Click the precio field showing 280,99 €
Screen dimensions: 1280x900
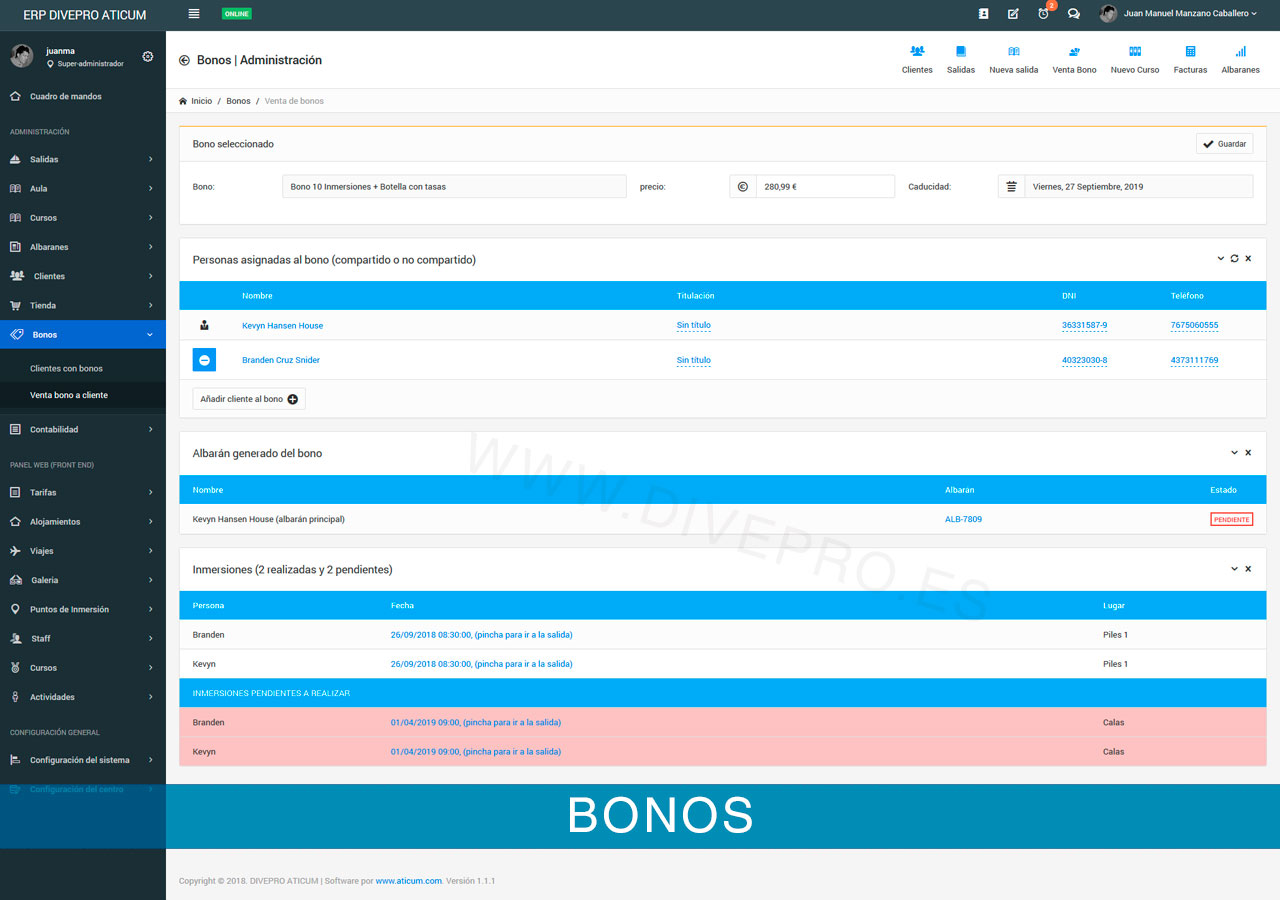[x=825, y=186]
